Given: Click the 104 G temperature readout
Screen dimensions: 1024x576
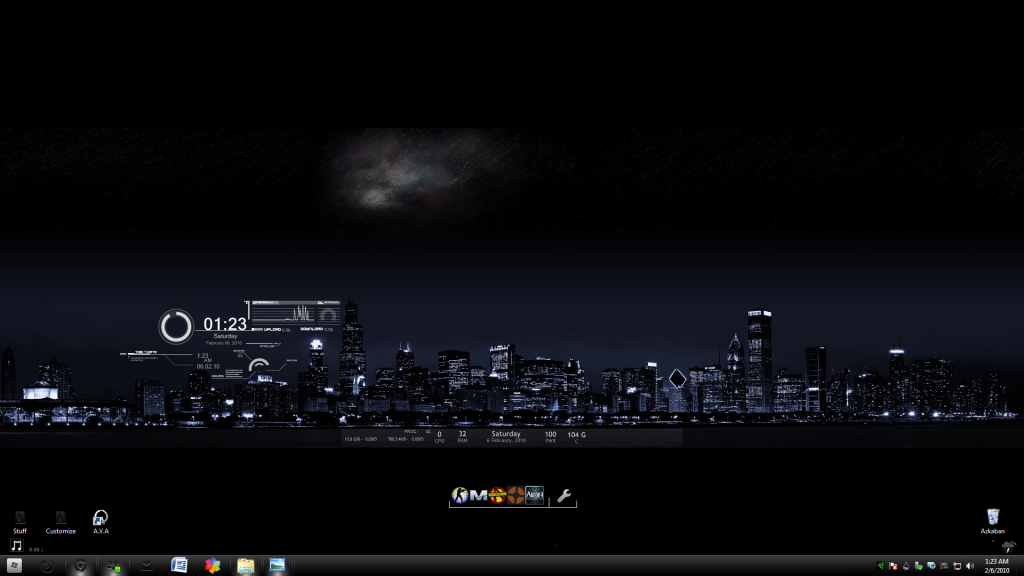Looking at the screenshot, I should [x=577, y=437].
